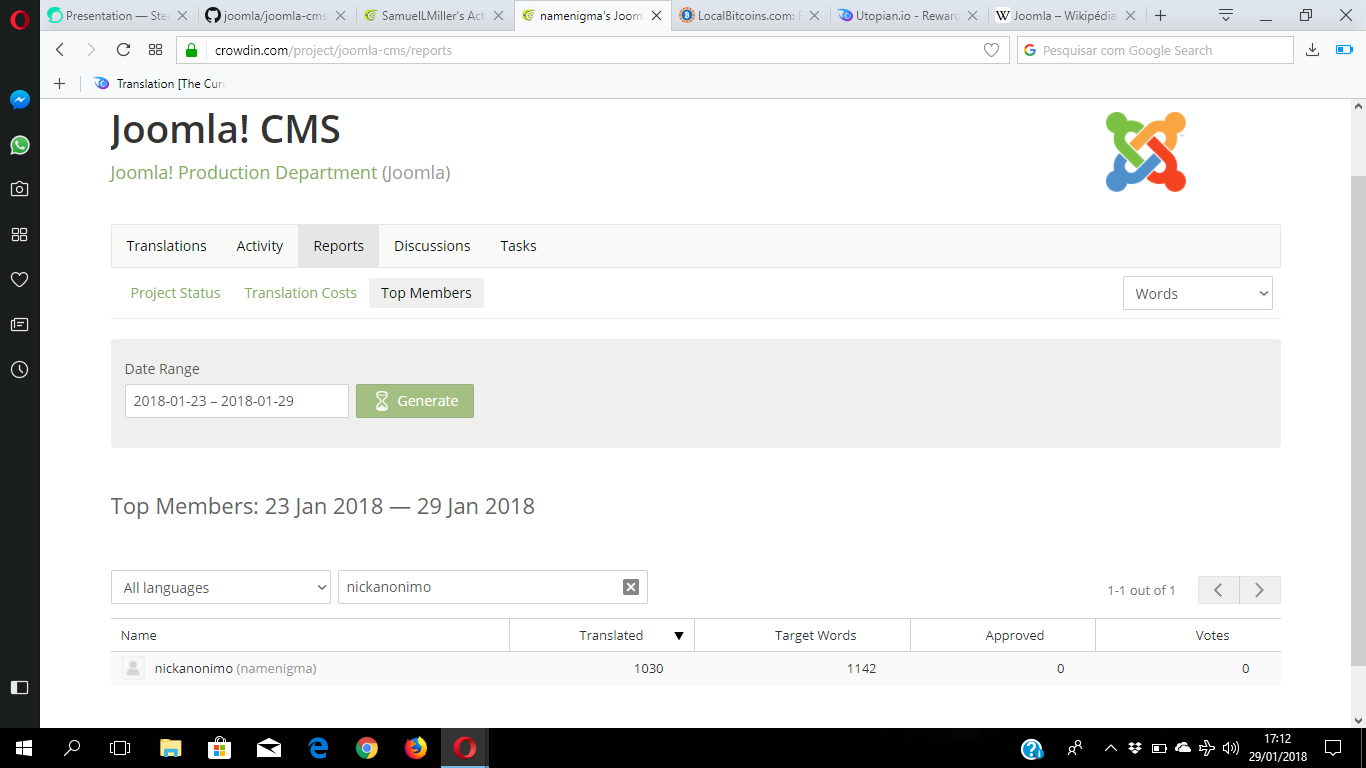
Task: Close the Joomla Wikipédia tab
Action: 1130,15
